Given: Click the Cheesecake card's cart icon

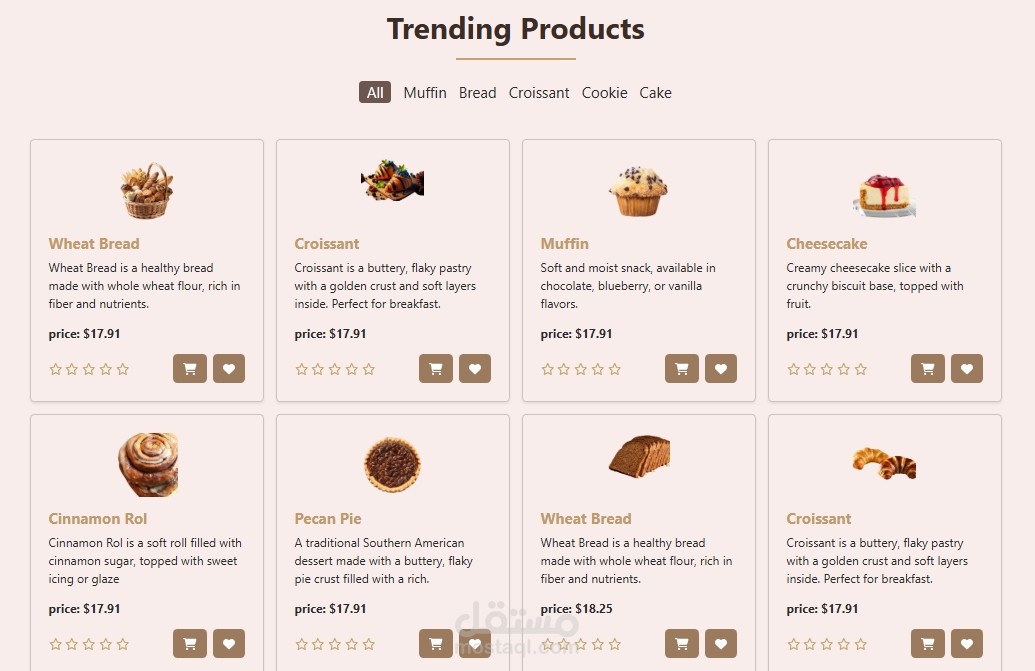Looking at the screenshot, I should click(x=927, y=369).
